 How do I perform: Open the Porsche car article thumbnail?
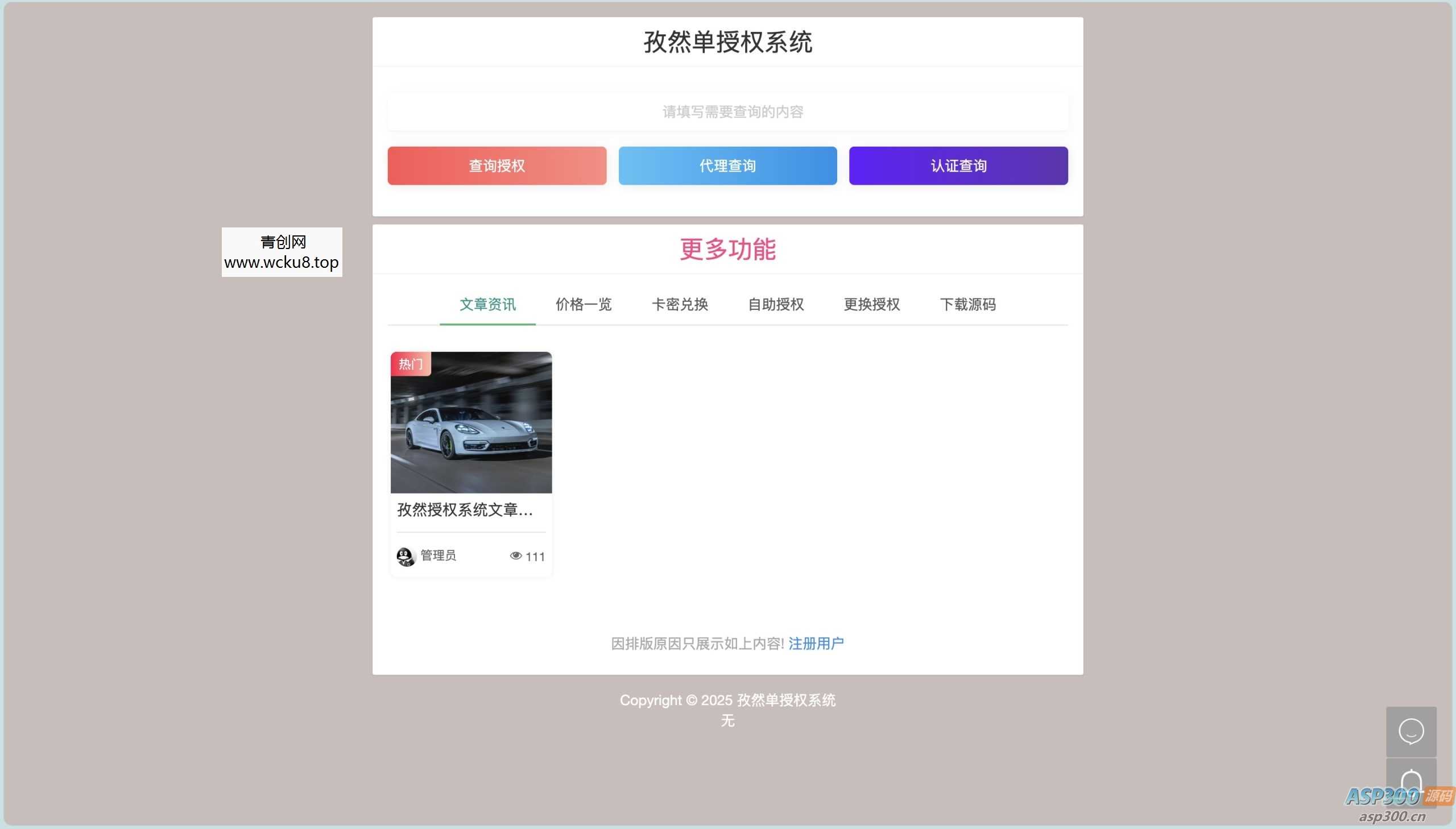click(470, 422)
